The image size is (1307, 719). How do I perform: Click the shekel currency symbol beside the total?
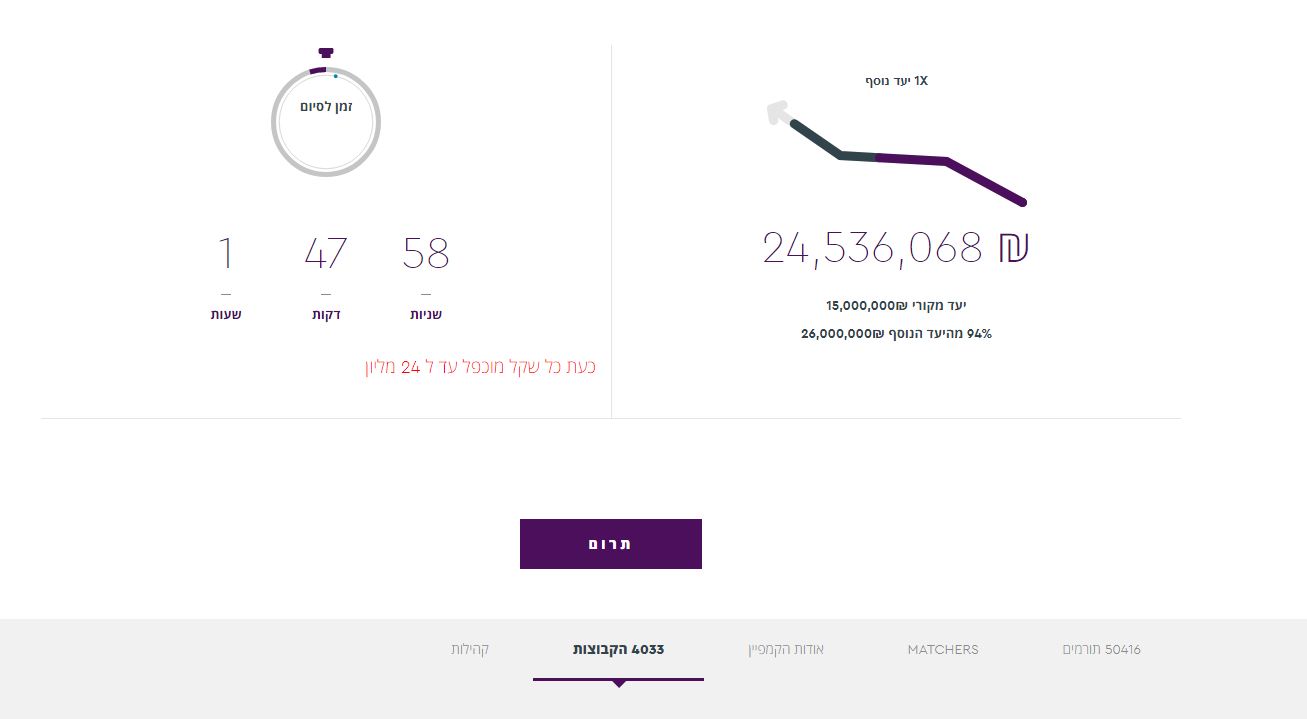coord(1012,247)
